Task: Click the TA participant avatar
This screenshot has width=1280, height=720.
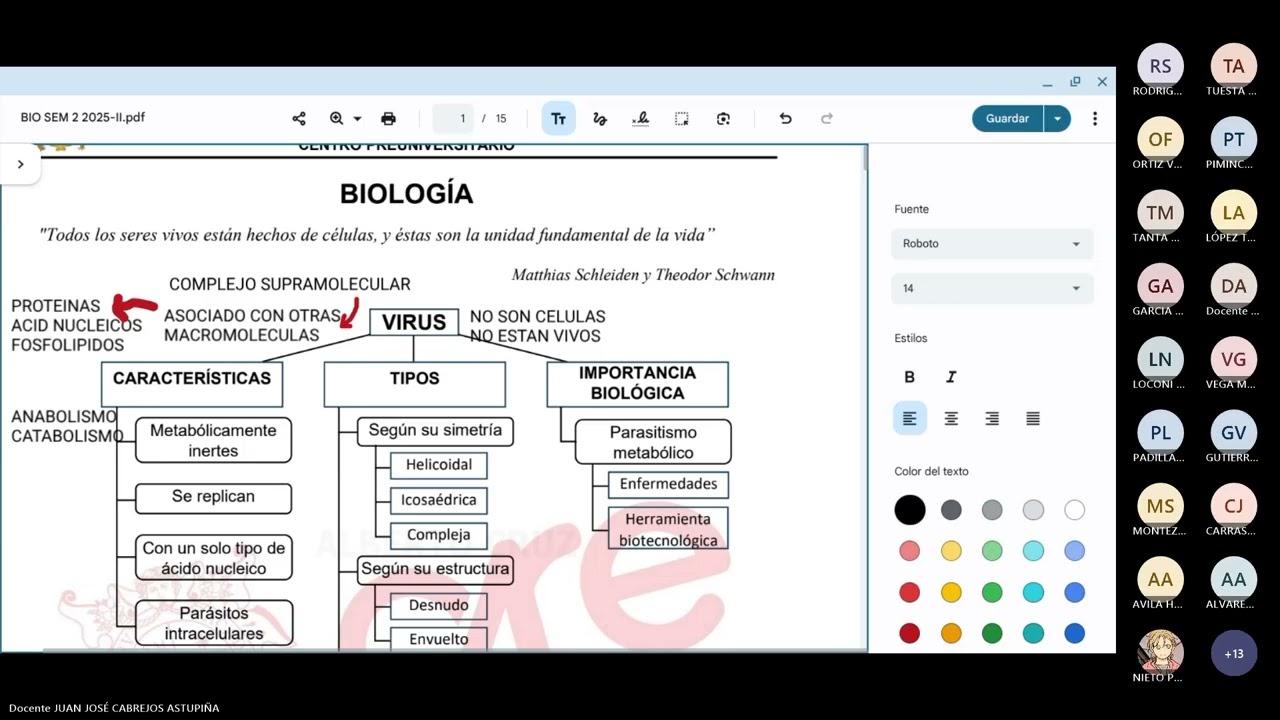Action: tap(1233, 66)
